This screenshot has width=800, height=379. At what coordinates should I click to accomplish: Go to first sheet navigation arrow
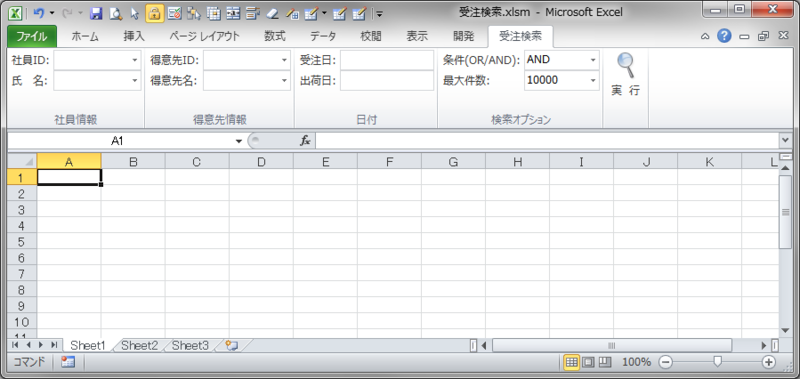coord(14,345)
